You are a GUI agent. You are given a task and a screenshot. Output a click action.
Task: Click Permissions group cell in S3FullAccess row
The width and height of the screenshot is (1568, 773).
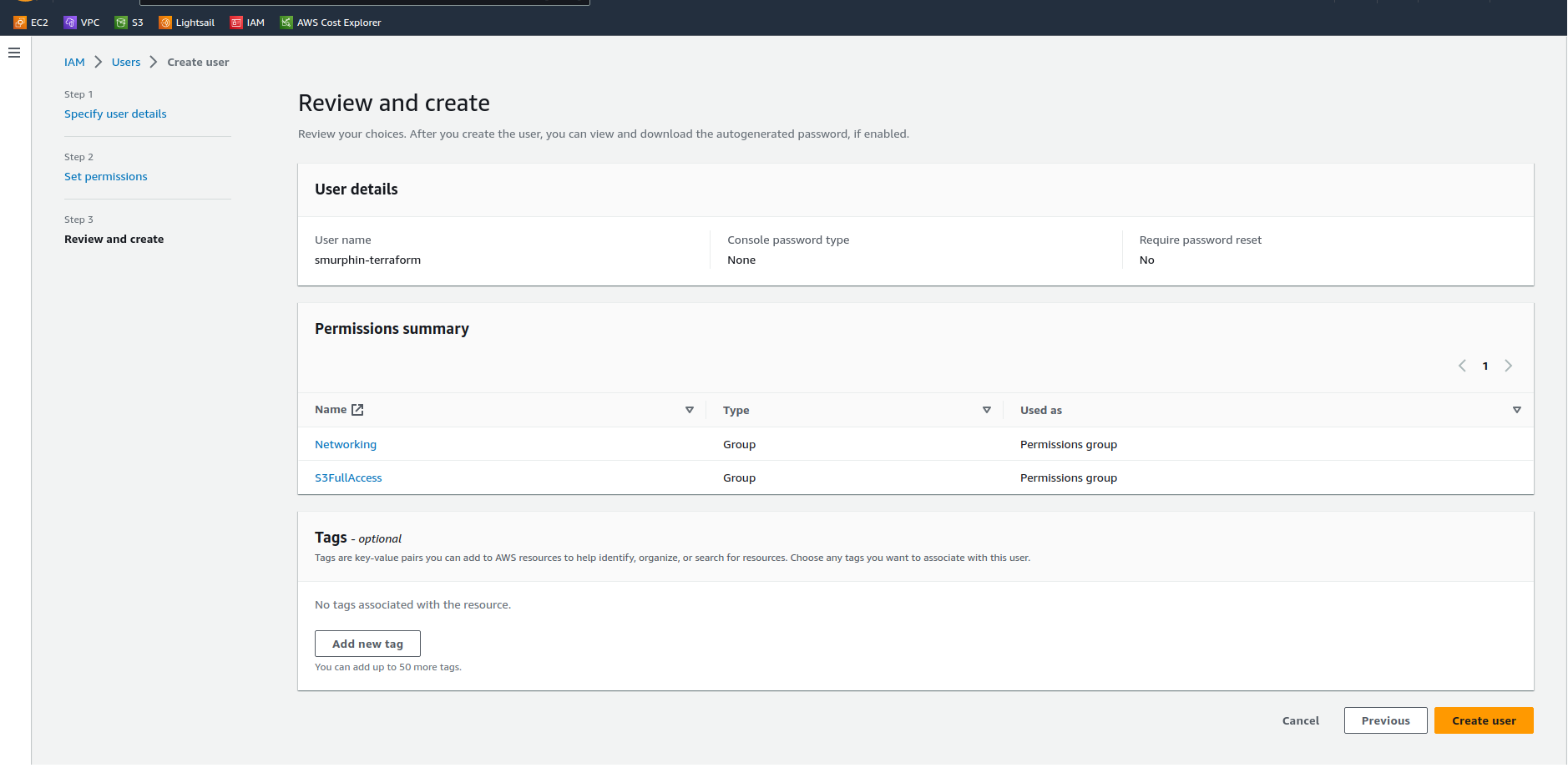pyautogui.click(x=1069, y=477)
